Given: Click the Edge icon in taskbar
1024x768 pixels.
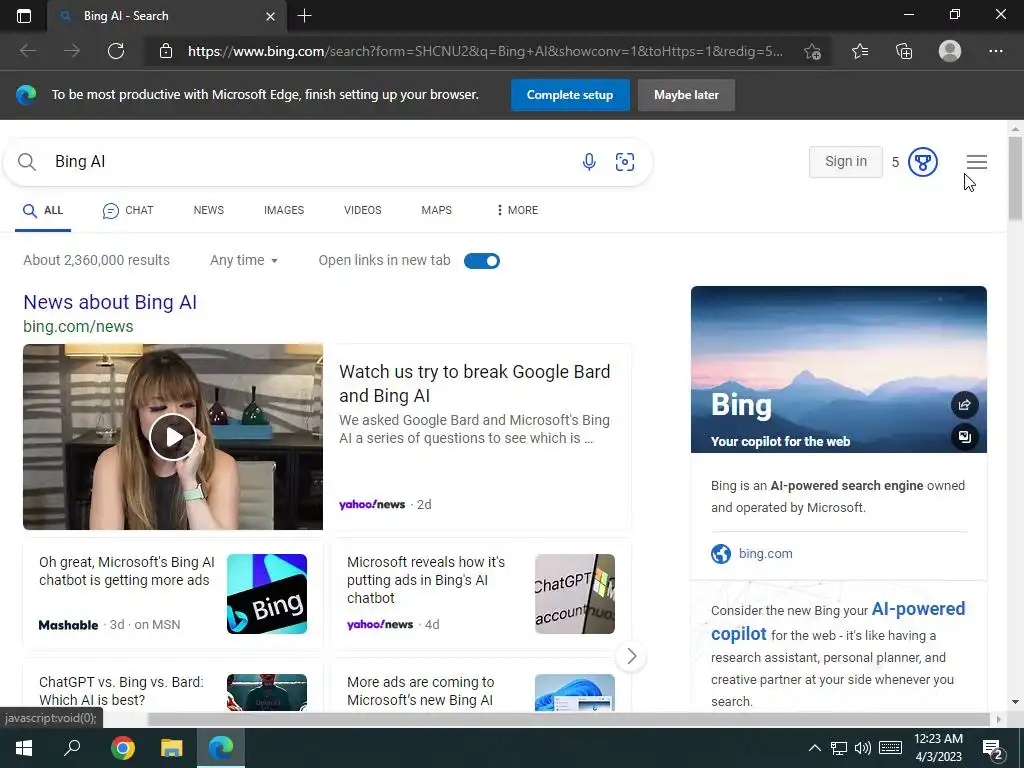Looking at the screenshot, I should pyautogui.click(x=221, y=748).
